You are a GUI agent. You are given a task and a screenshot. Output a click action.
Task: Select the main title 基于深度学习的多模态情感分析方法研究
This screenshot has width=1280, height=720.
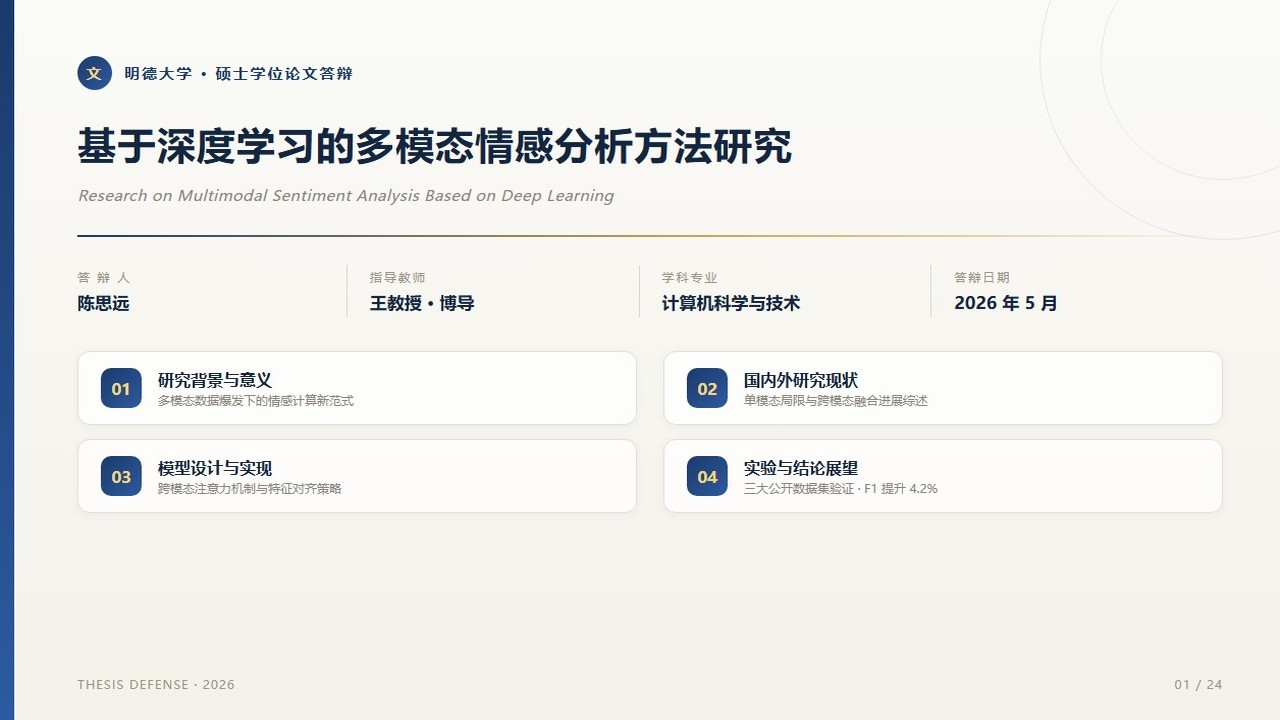click(x=435, y=147)
